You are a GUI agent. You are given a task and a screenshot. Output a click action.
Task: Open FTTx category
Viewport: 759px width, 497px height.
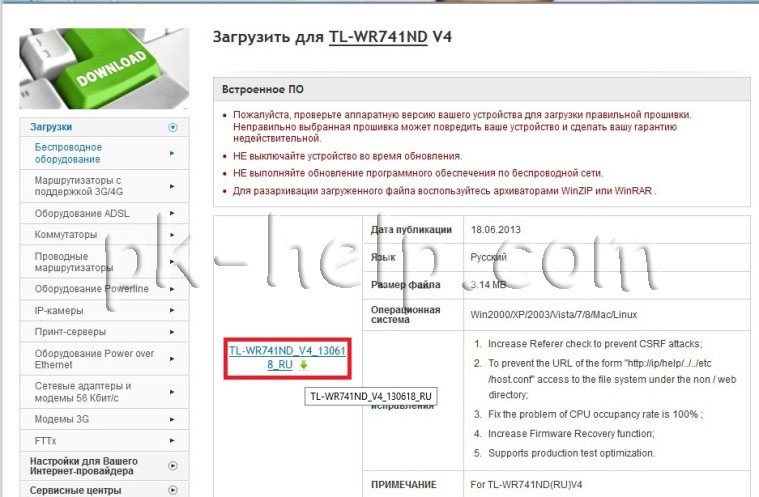46,441
